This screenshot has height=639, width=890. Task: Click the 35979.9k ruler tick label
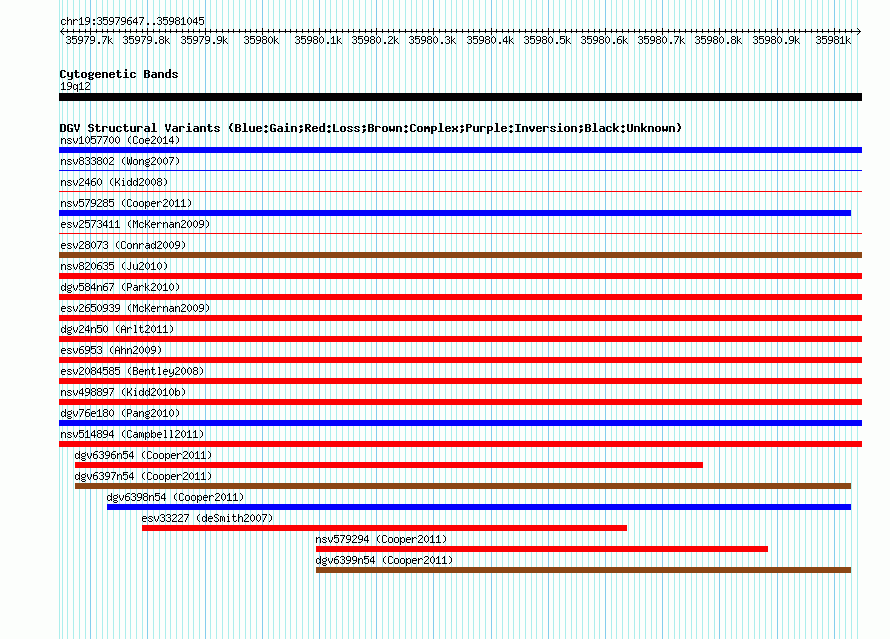pyautogui.click(x=204, y=40)
